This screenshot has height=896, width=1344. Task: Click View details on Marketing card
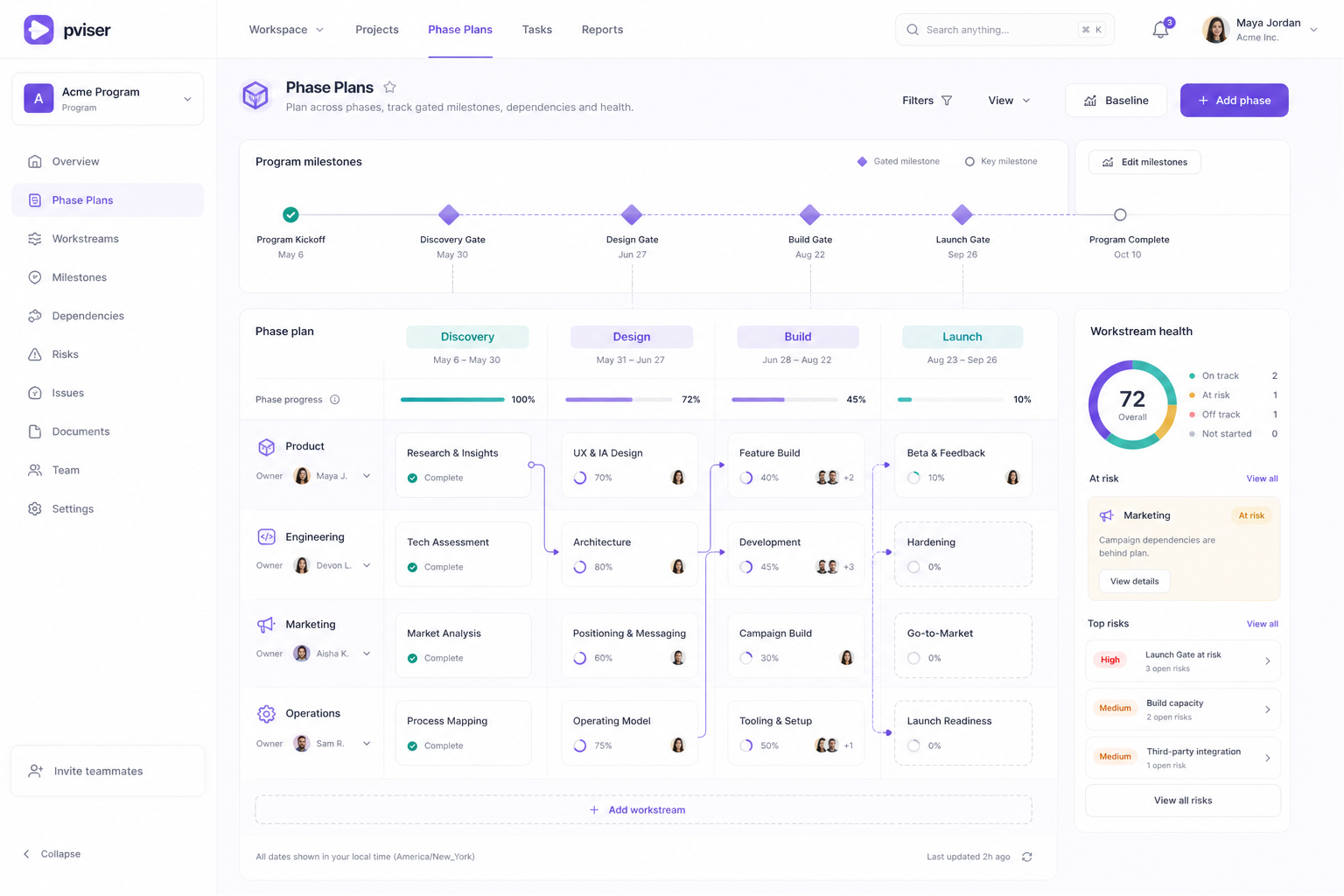1134,582
